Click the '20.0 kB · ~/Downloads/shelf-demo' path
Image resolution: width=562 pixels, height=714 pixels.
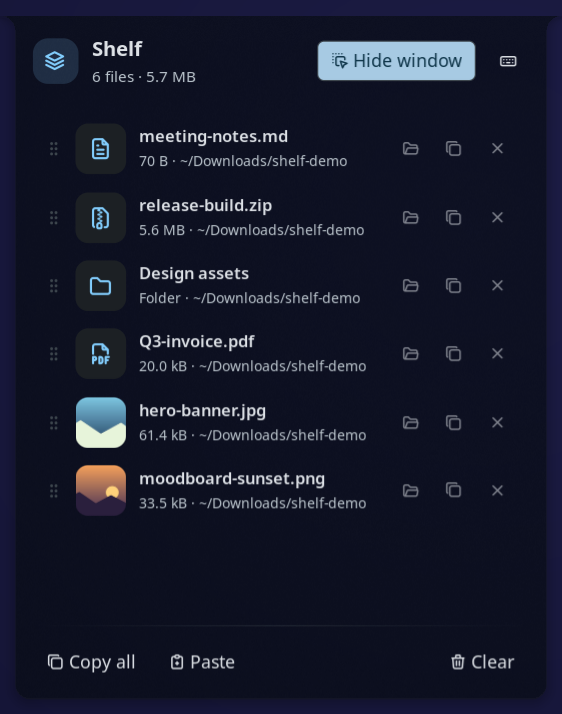(252, 366)
